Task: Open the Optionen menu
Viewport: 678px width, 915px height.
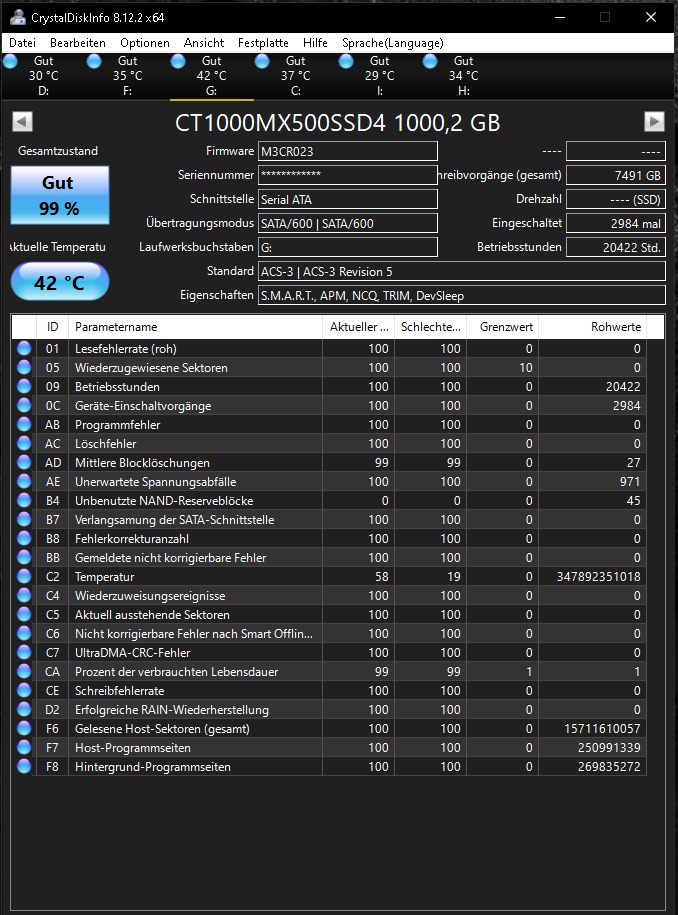Action: coord(145,43)
